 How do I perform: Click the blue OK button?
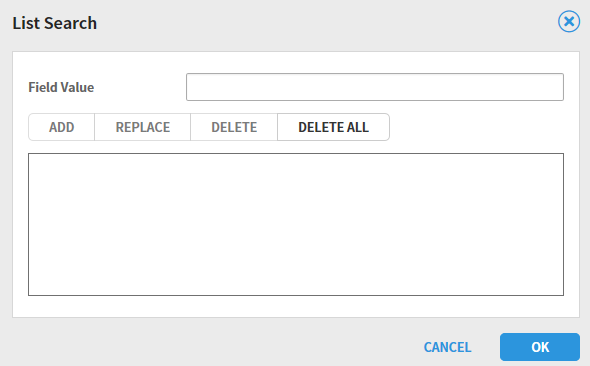pyautogui.click(x=540, y=347)
